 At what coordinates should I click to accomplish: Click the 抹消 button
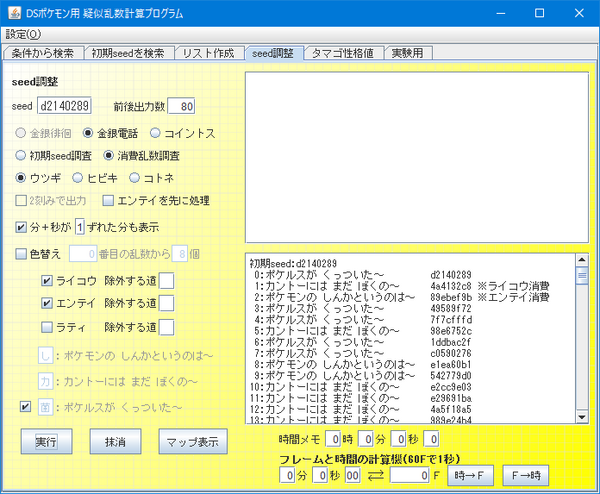coord(115,442)
